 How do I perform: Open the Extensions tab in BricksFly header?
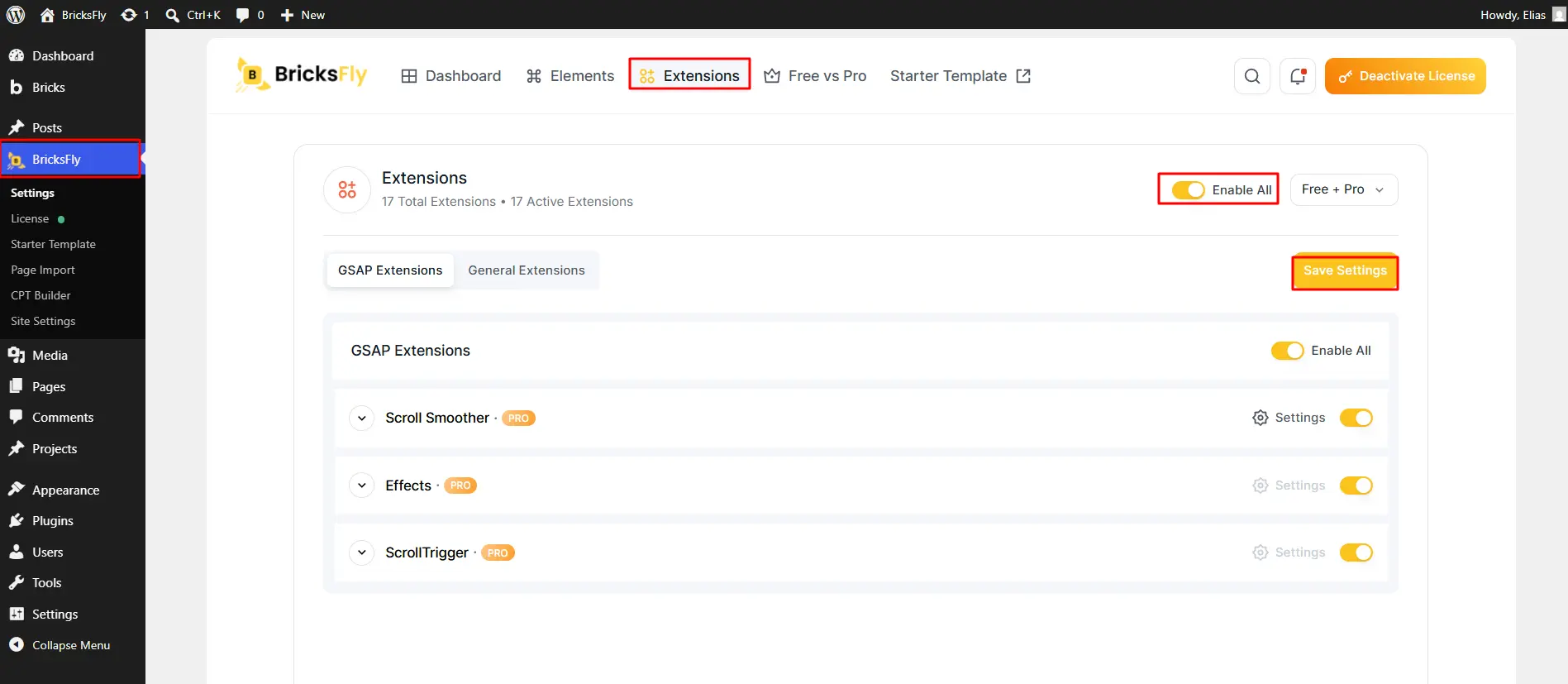(689, 76)
